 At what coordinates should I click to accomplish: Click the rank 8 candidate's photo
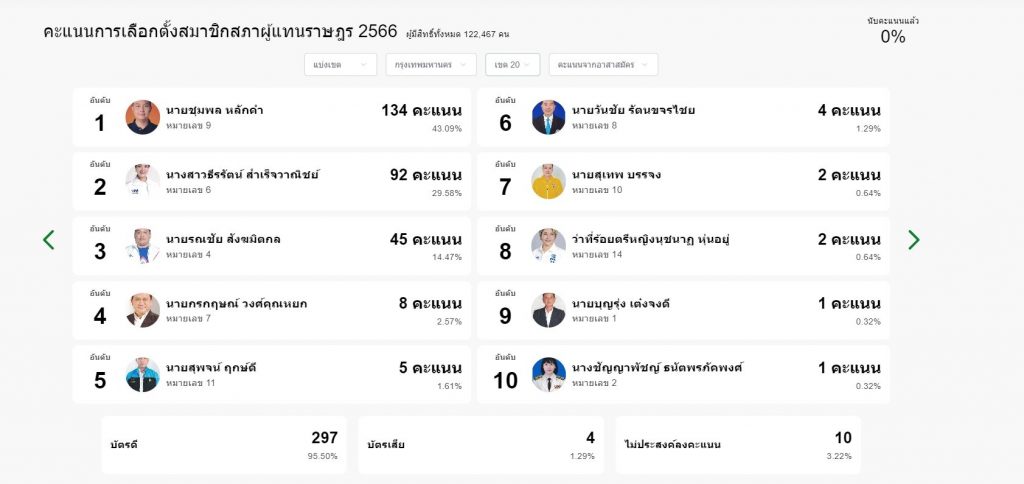[548, 246]
